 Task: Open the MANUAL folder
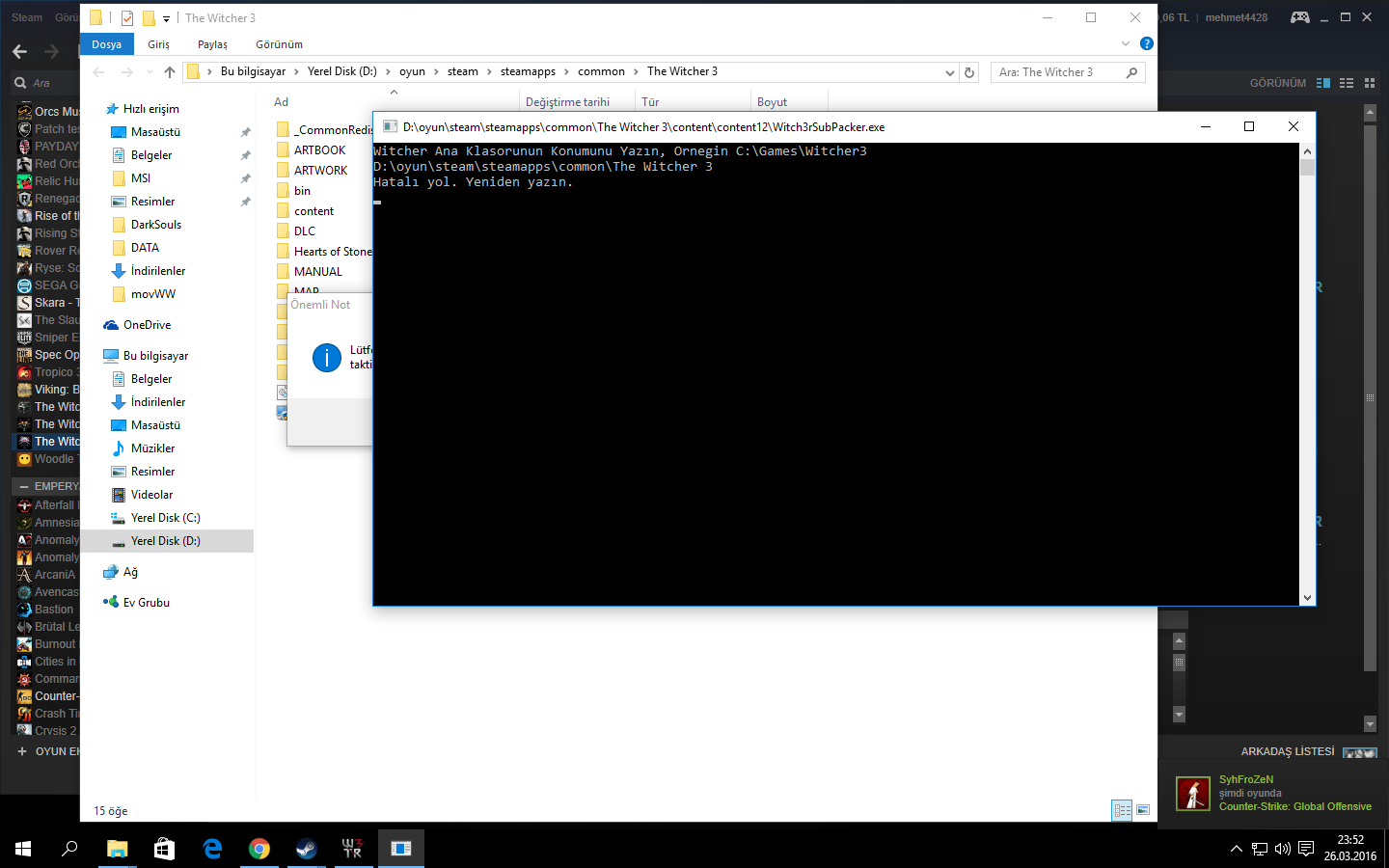click(x=317, y=272)
